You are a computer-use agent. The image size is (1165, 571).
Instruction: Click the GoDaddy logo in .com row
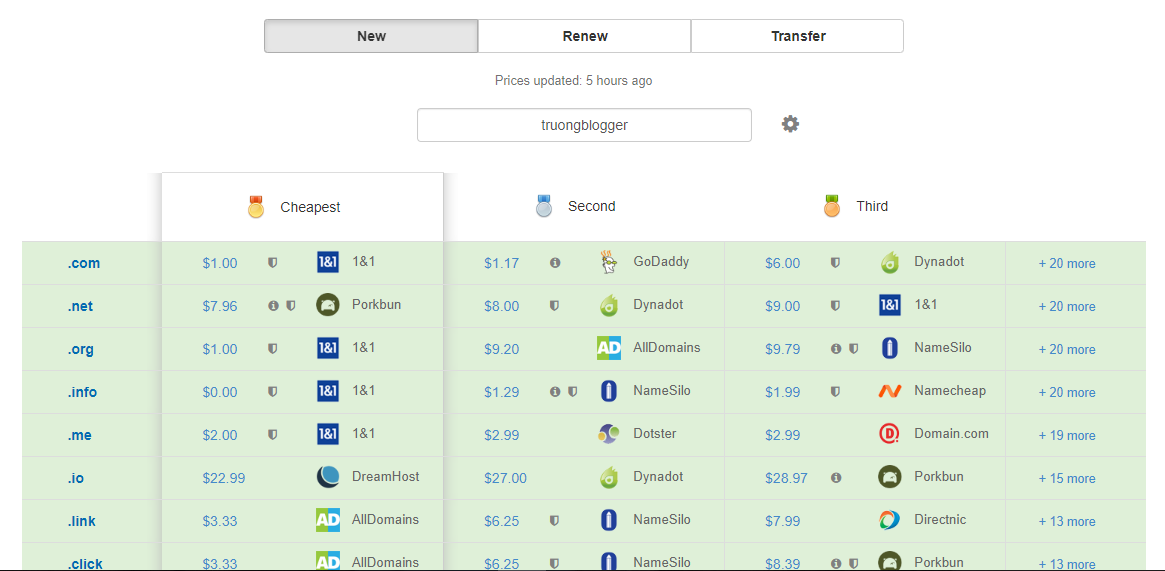coord(609,262)
